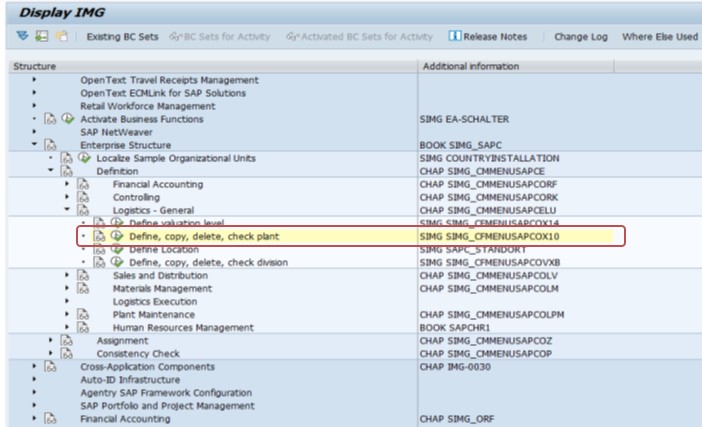Collapse the Definition node
The image size is (702, 427).
pos(51,171)
